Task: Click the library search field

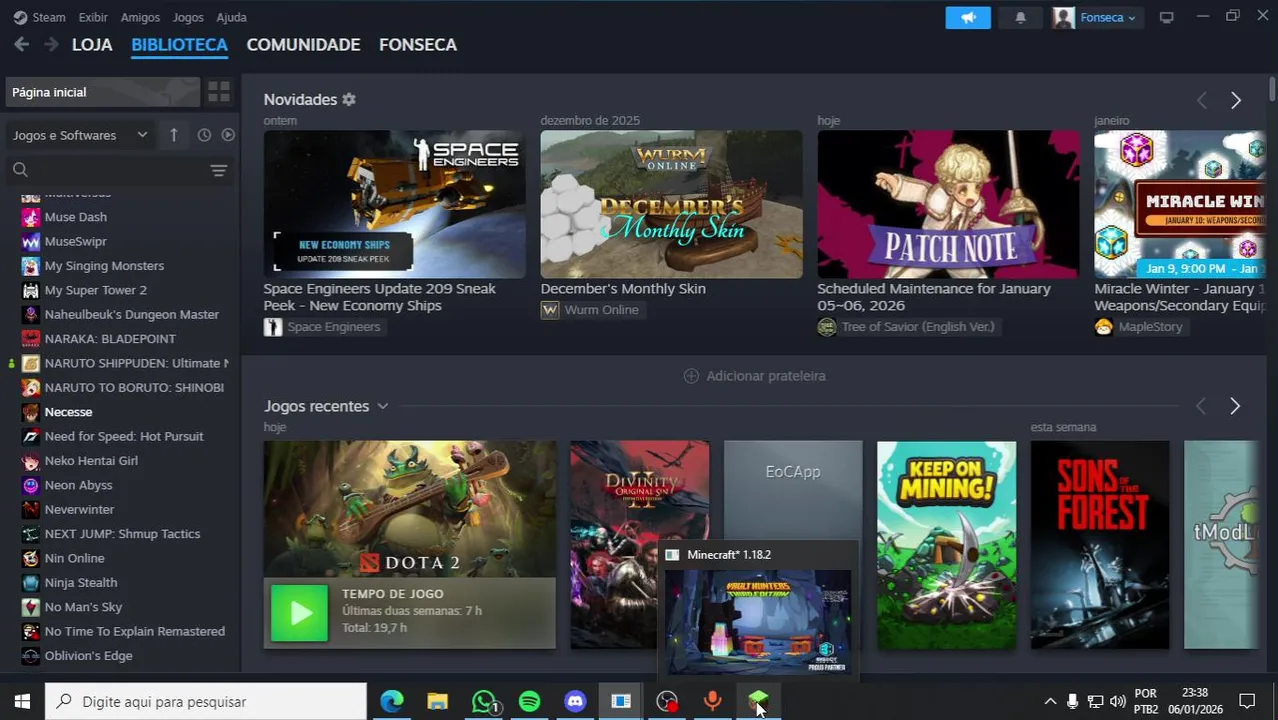Action: (x=118, y=171)
